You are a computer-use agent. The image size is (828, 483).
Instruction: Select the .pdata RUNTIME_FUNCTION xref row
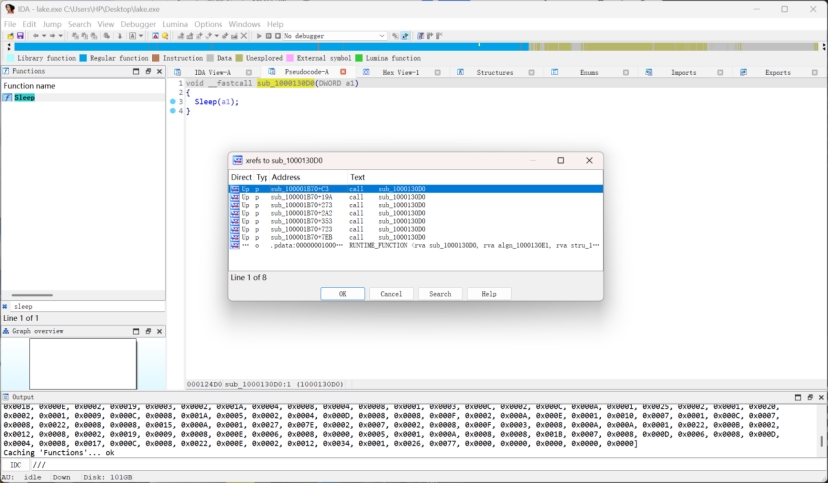(x=416, y=245)
